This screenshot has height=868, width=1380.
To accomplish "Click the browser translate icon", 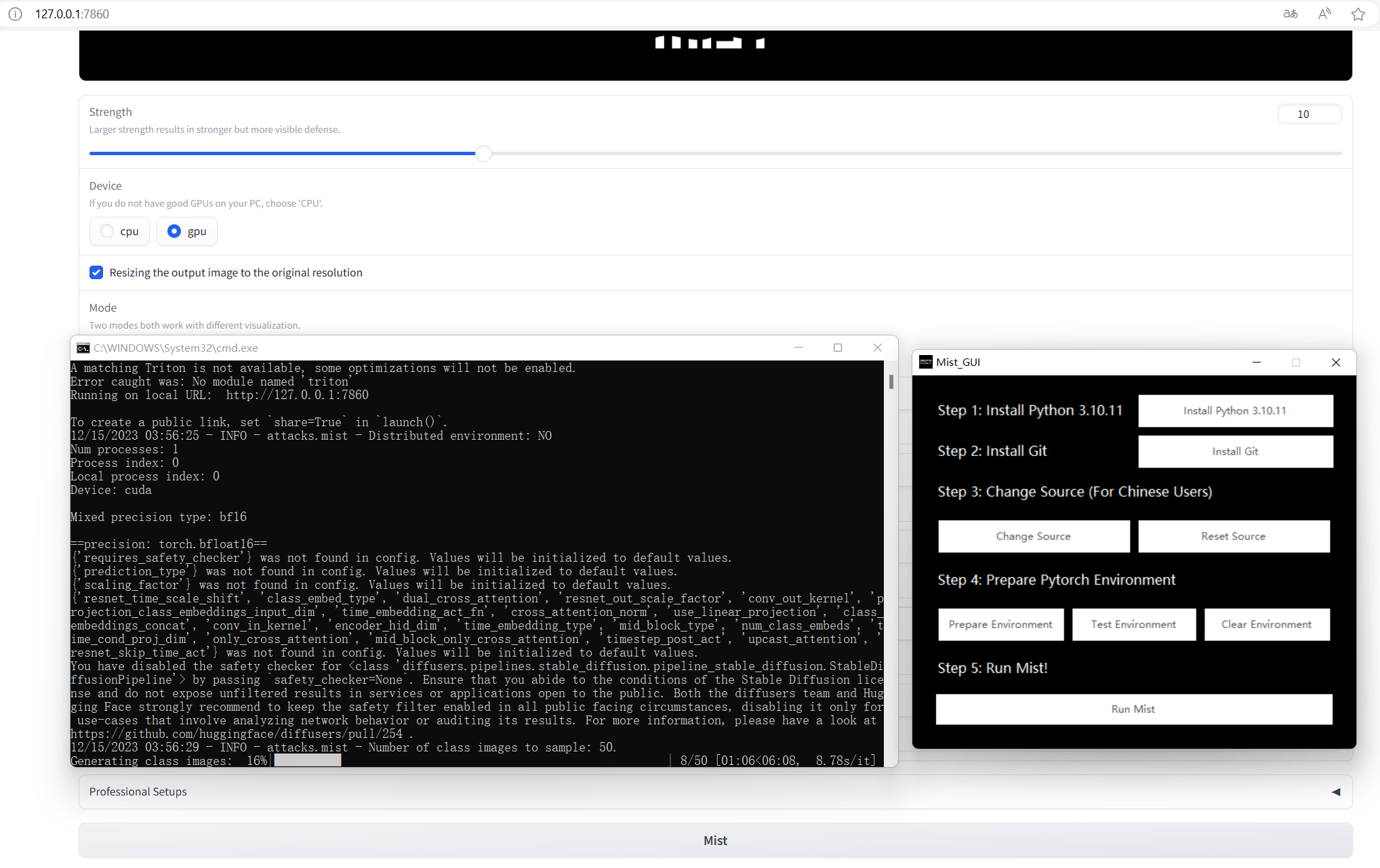I will pyautogui.click(x=1290, y=14).
